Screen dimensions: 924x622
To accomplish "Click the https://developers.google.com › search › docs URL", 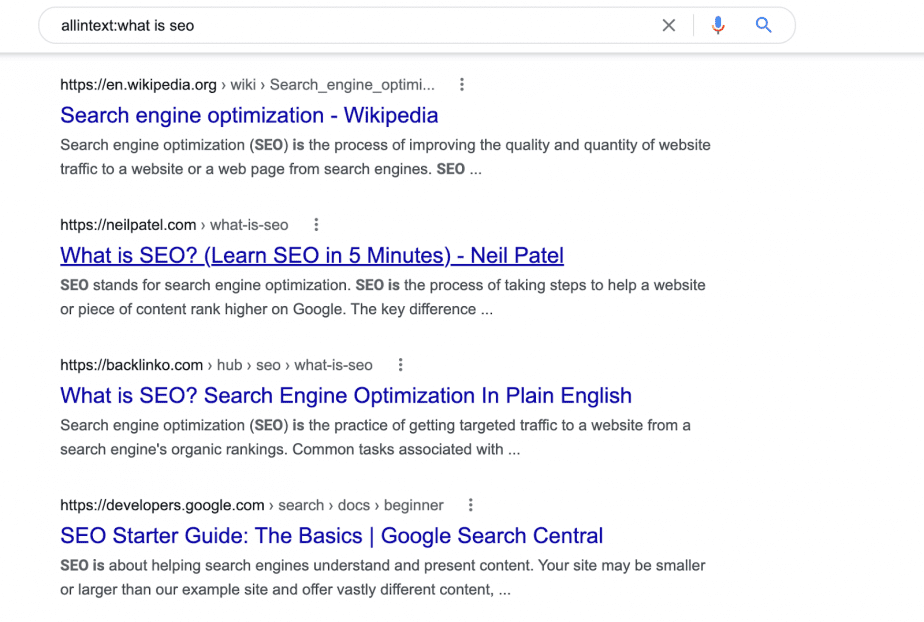I will [x=252, y=505].
